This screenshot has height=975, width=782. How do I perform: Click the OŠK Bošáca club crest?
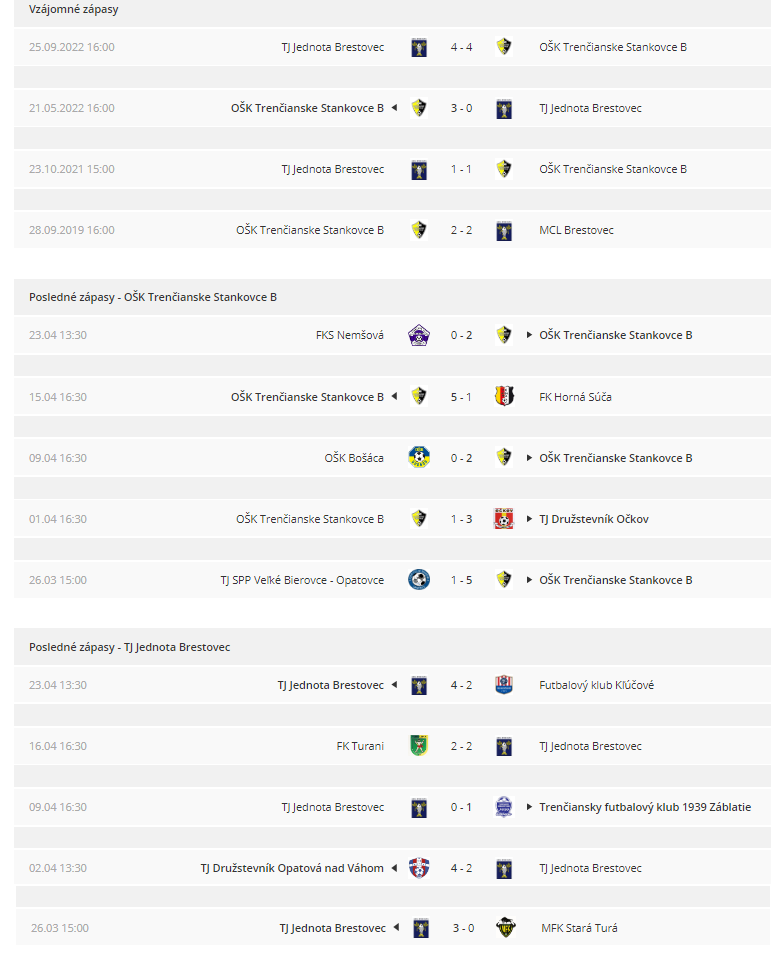(419, 457)
